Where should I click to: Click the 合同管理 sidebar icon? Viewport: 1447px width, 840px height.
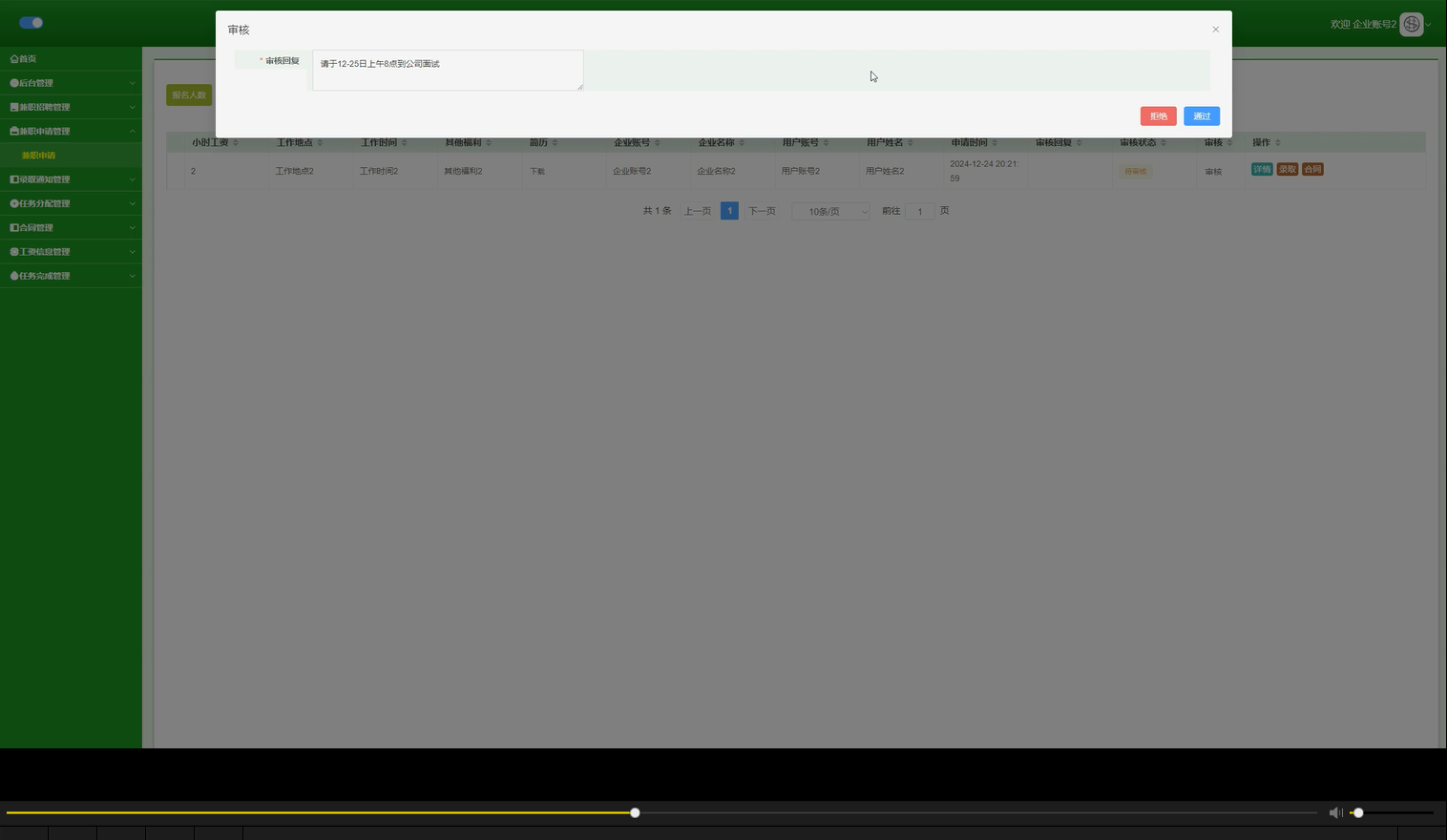[14, 227]
